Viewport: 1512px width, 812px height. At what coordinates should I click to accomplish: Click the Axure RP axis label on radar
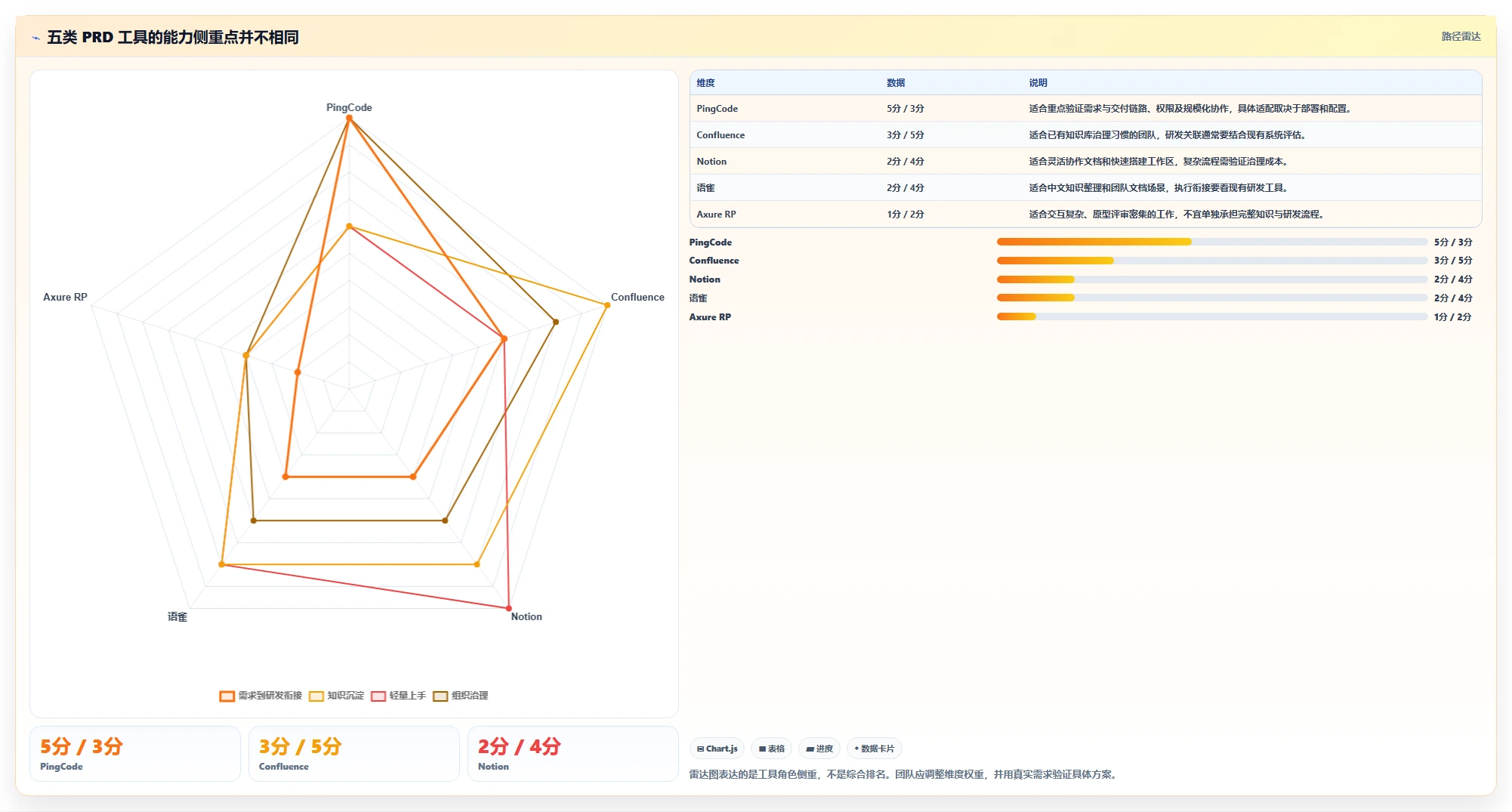[65, 297]
